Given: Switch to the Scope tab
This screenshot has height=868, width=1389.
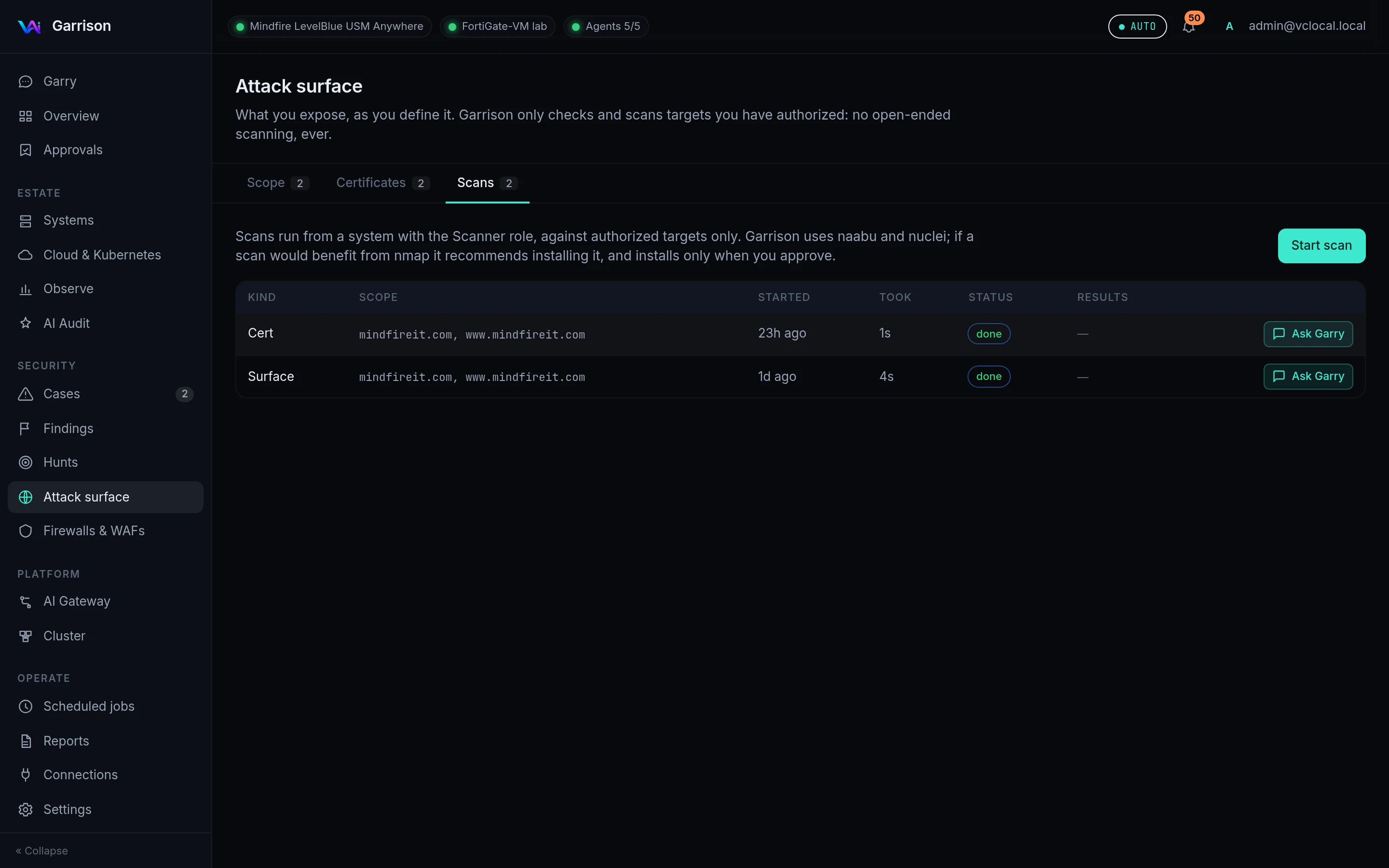Looking at the screenshot, I should tap(278, 183).
